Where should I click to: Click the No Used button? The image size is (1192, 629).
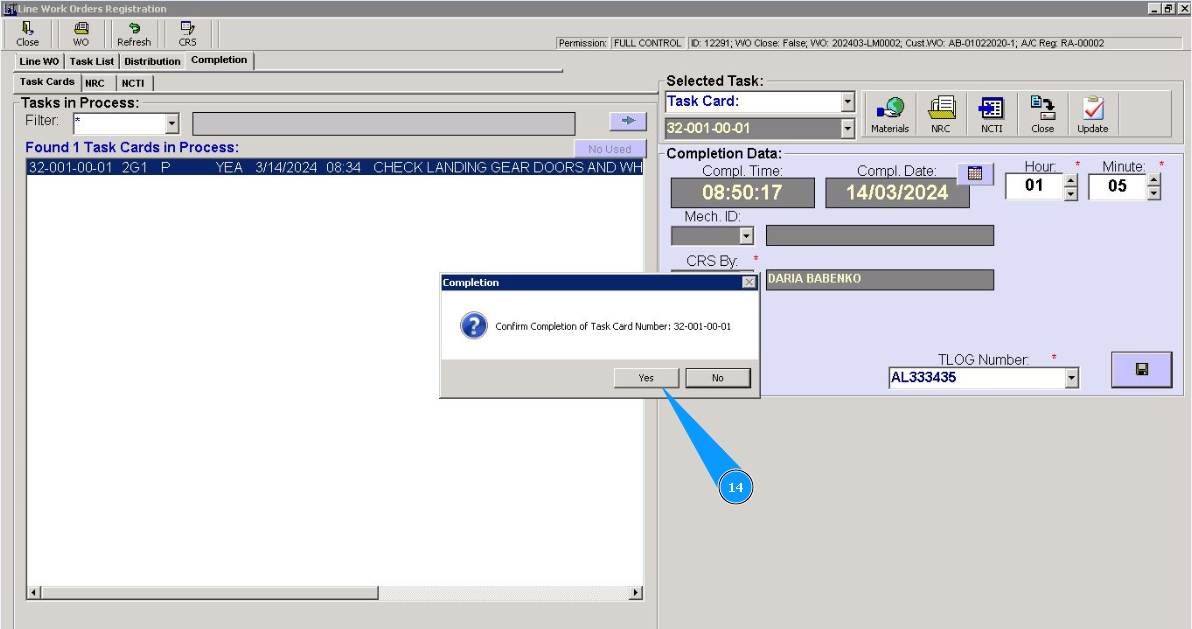tap(610, 149)
